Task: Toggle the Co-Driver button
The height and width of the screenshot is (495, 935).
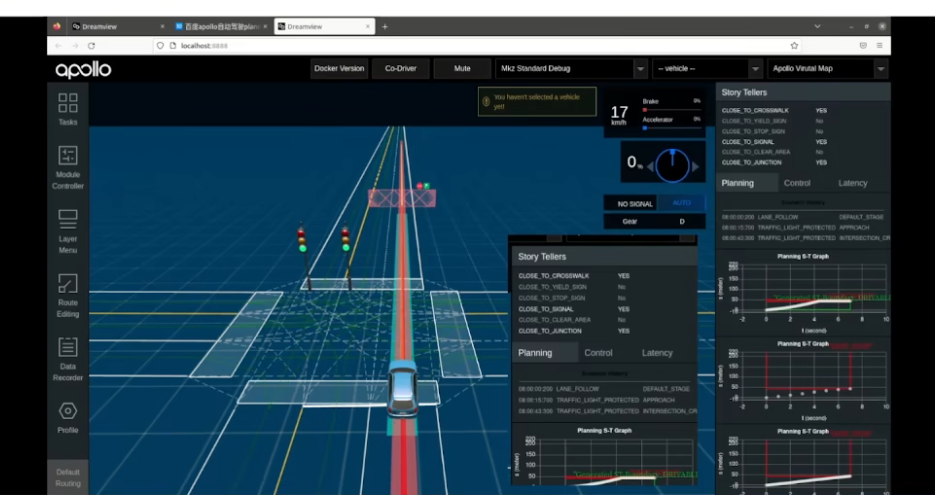Action: [401, 69]
